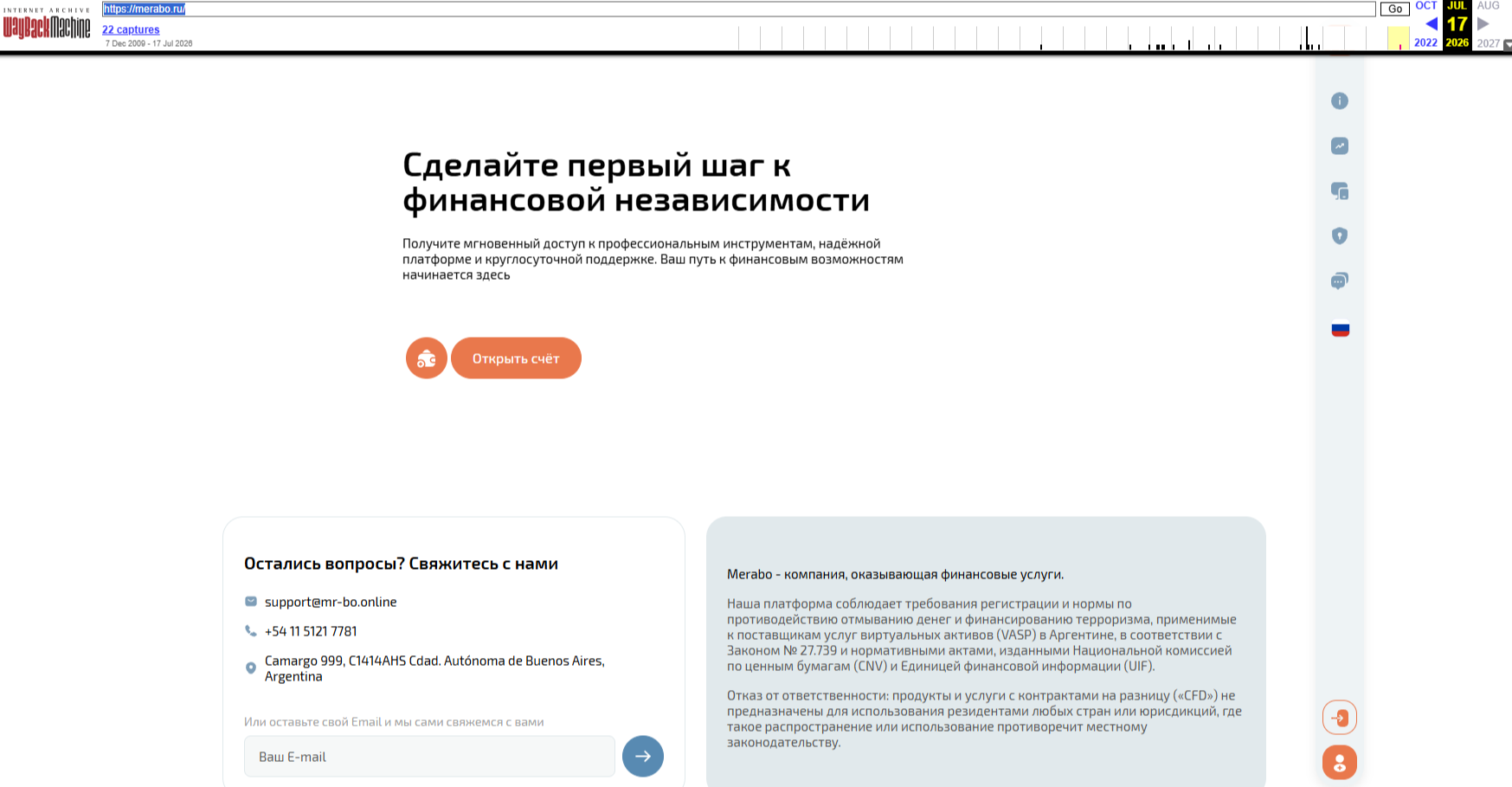
Task: Select the shield security icon in the sidebar
Action: coord(1339,235)
